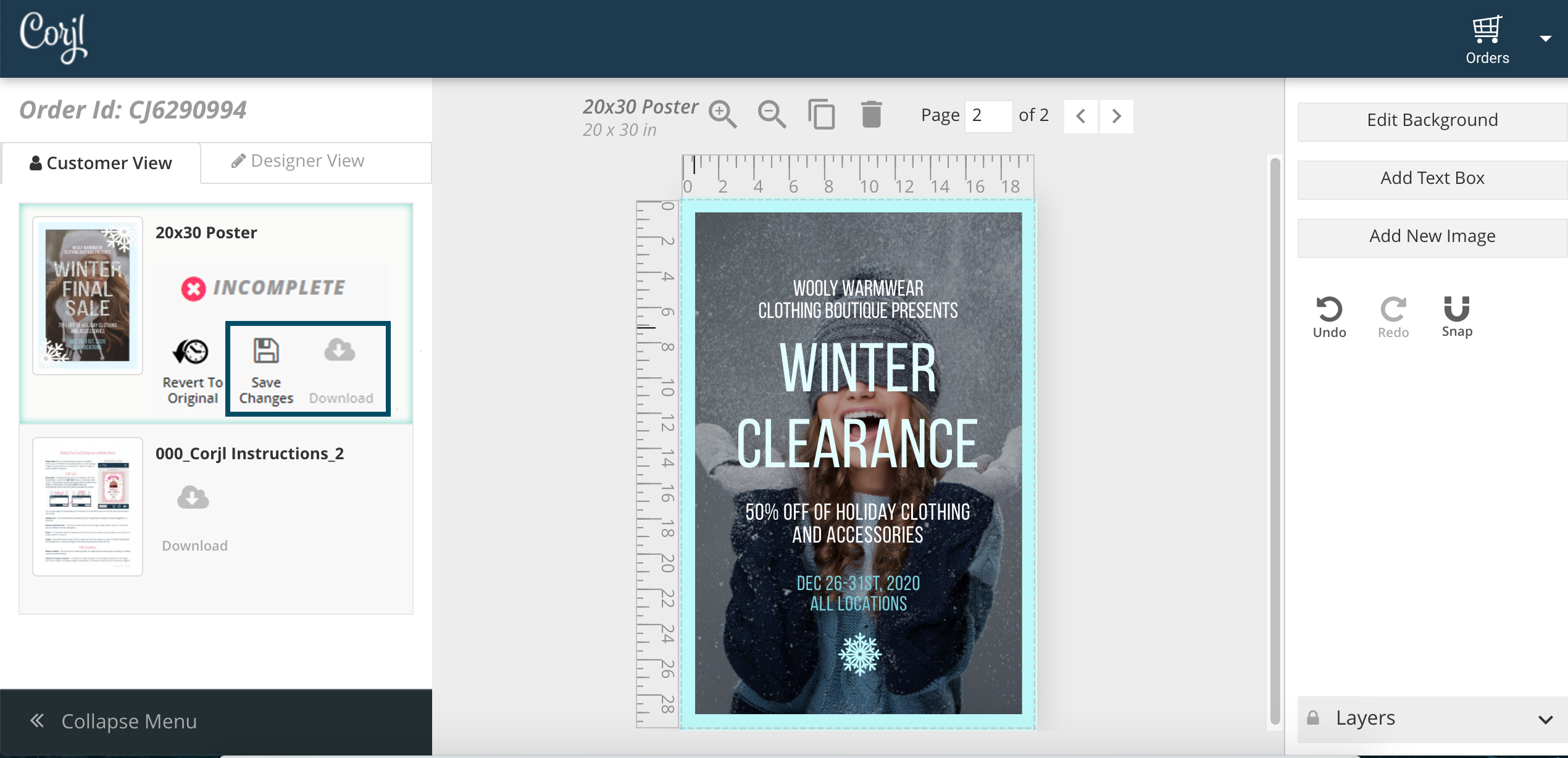Click the canvas vertical scrollbar

[x=1274, y=441]
